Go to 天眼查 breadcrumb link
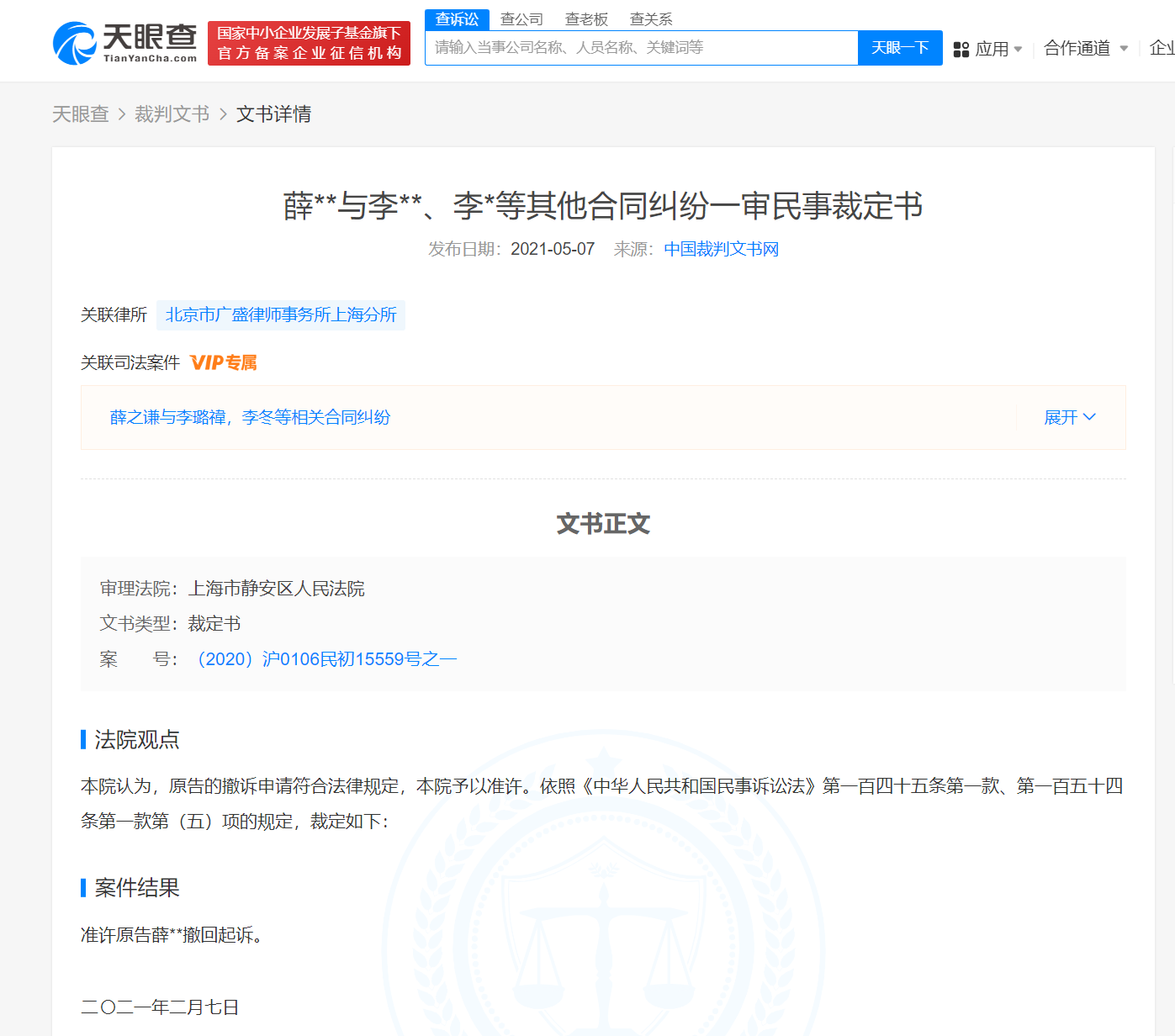 [81, 114]
